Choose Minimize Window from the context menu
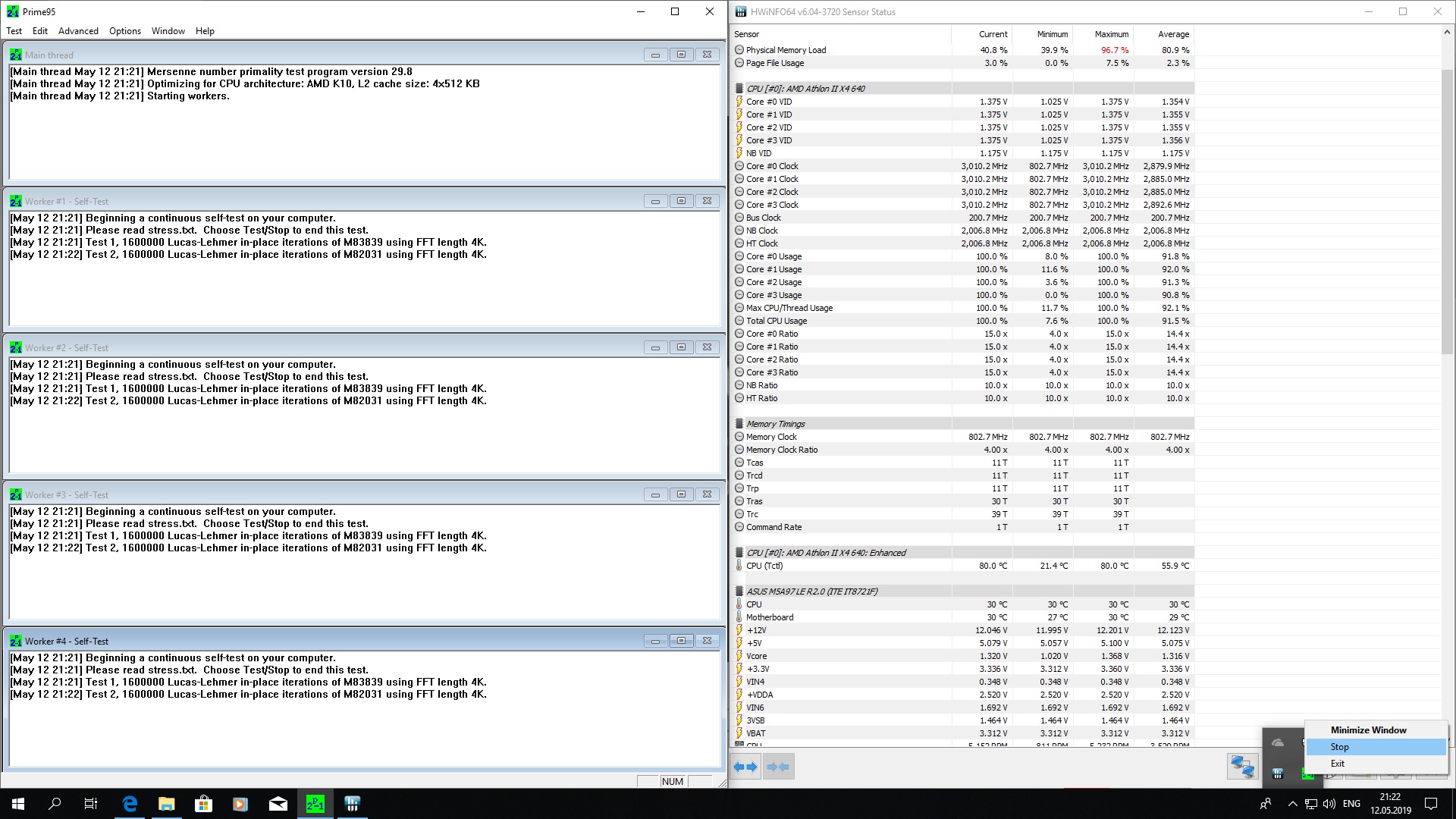1456x819 pixels. pos(1368,730)
